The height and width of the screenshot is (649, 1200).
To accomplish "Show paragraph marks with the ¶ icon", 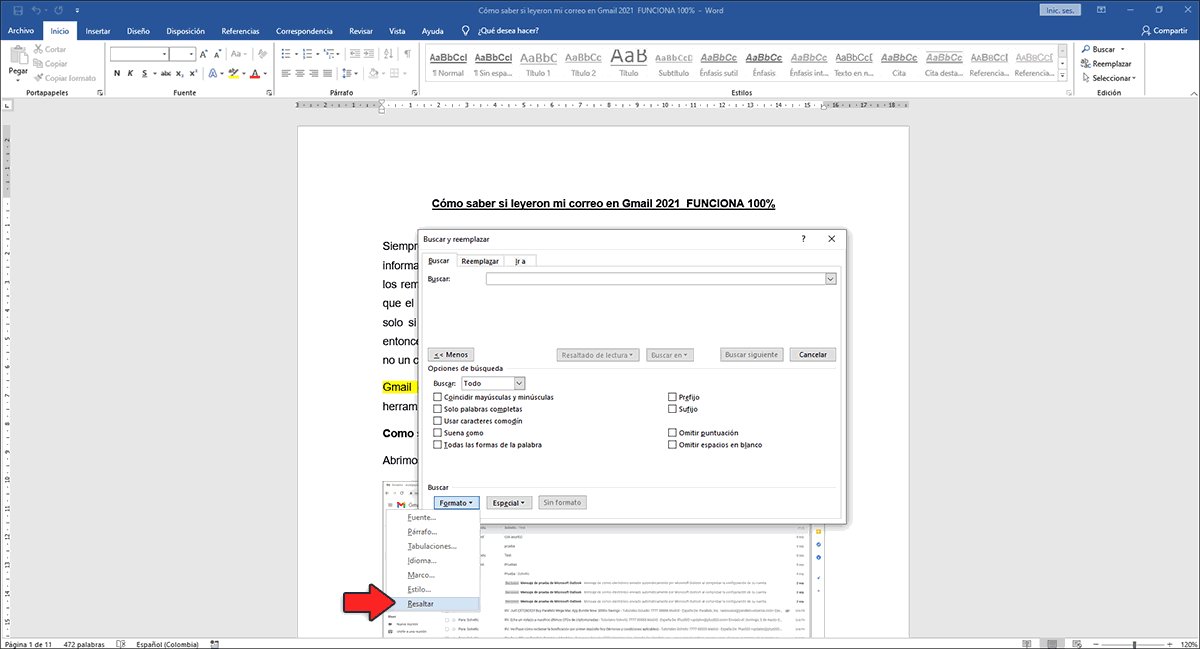I will pos(408,54).
